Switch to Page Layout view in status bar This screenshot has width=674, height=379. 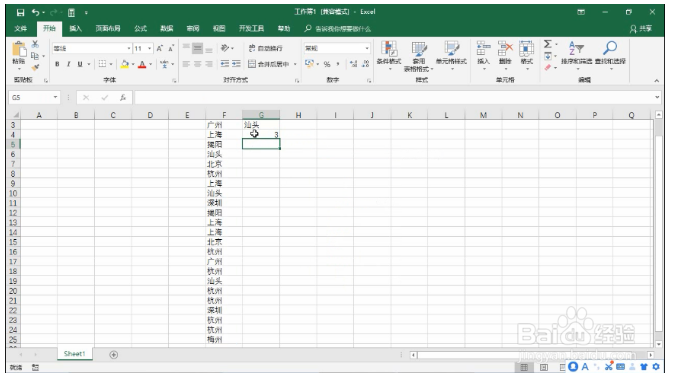coord(544,367)
